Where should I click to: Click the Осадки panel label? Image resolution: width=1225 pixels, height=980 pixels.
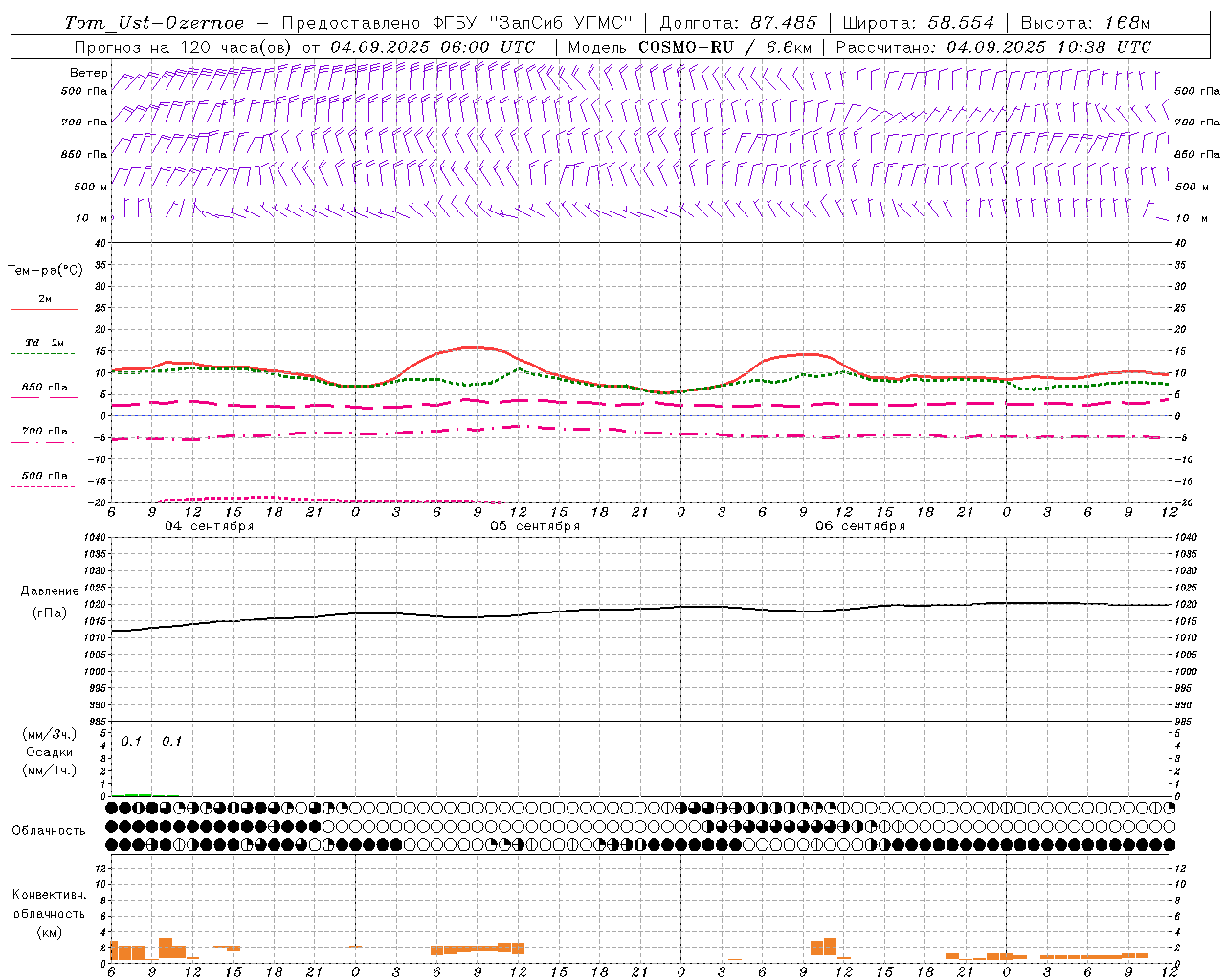point(49,752)
